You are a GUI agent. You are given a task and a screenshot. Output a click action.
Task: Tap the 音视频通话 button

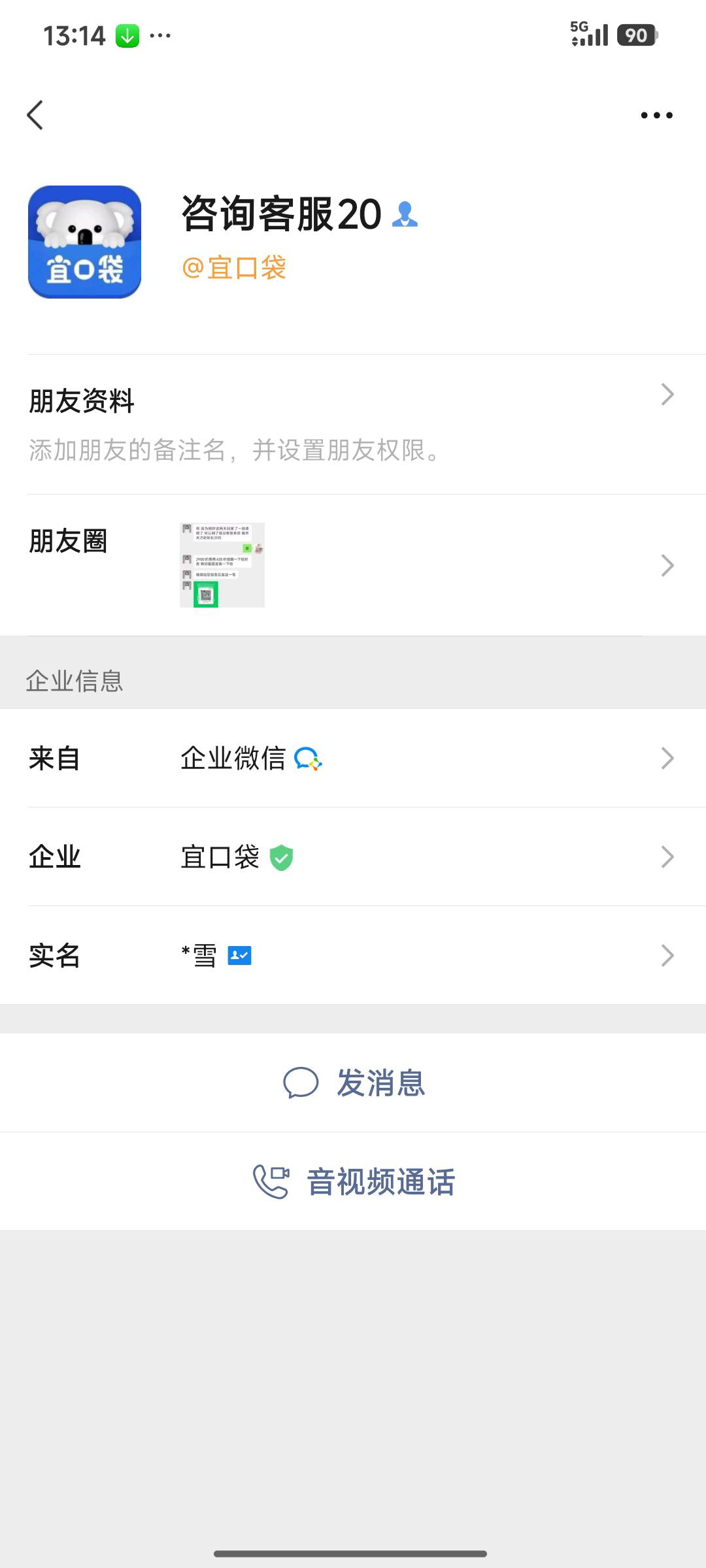(x=353, y=1182)
